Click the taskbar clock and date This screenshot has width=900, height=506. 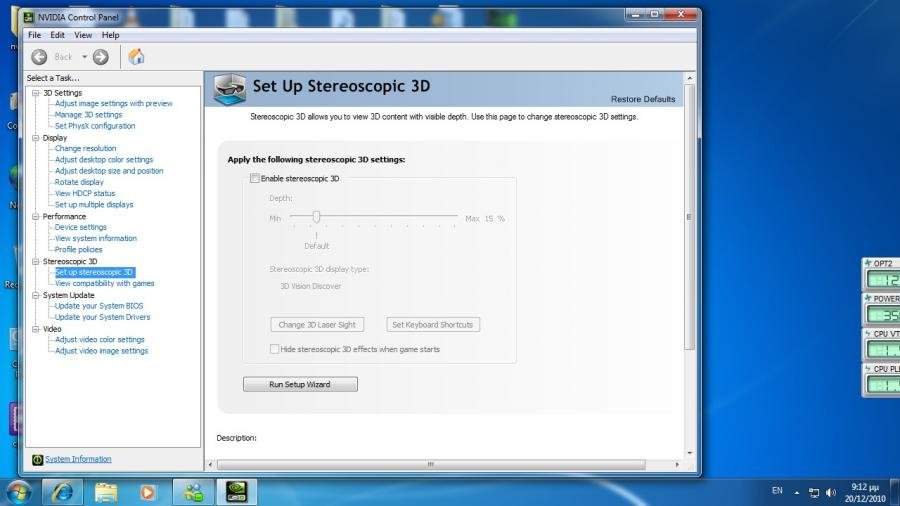[865, 493]
